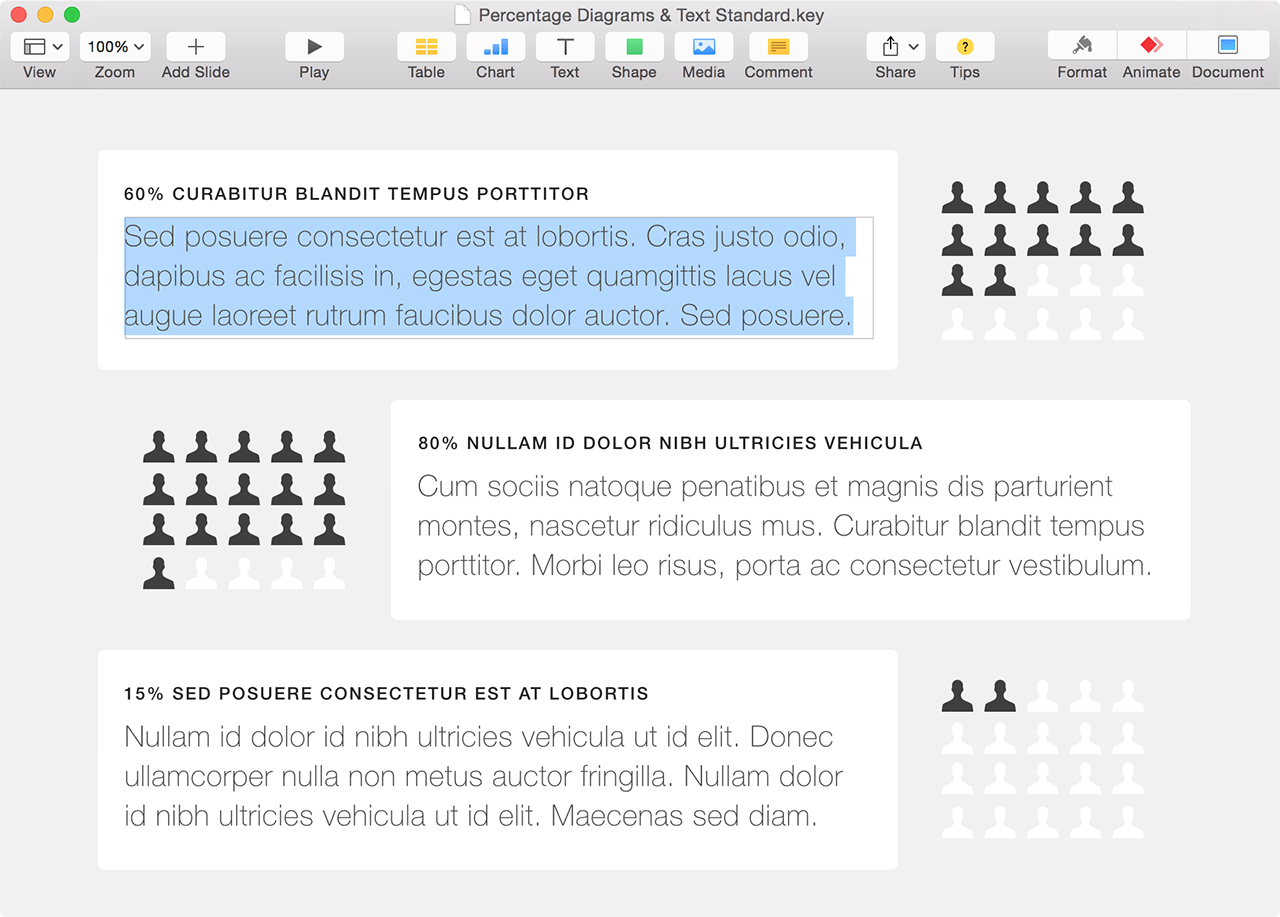1280x917 pixels.
Task: Click the window title Percentage Diagrams & Text Standard.key
Action: [651, 15]
